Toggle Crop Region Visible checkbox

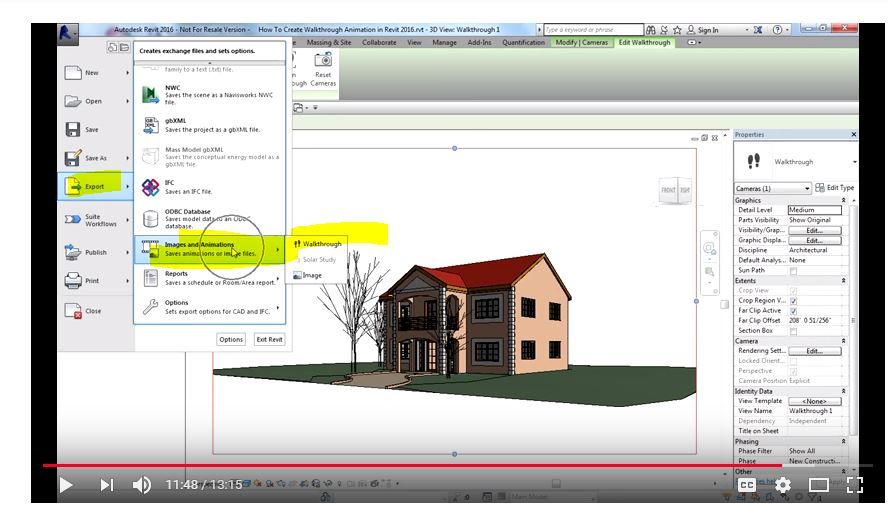click(793, 301)
